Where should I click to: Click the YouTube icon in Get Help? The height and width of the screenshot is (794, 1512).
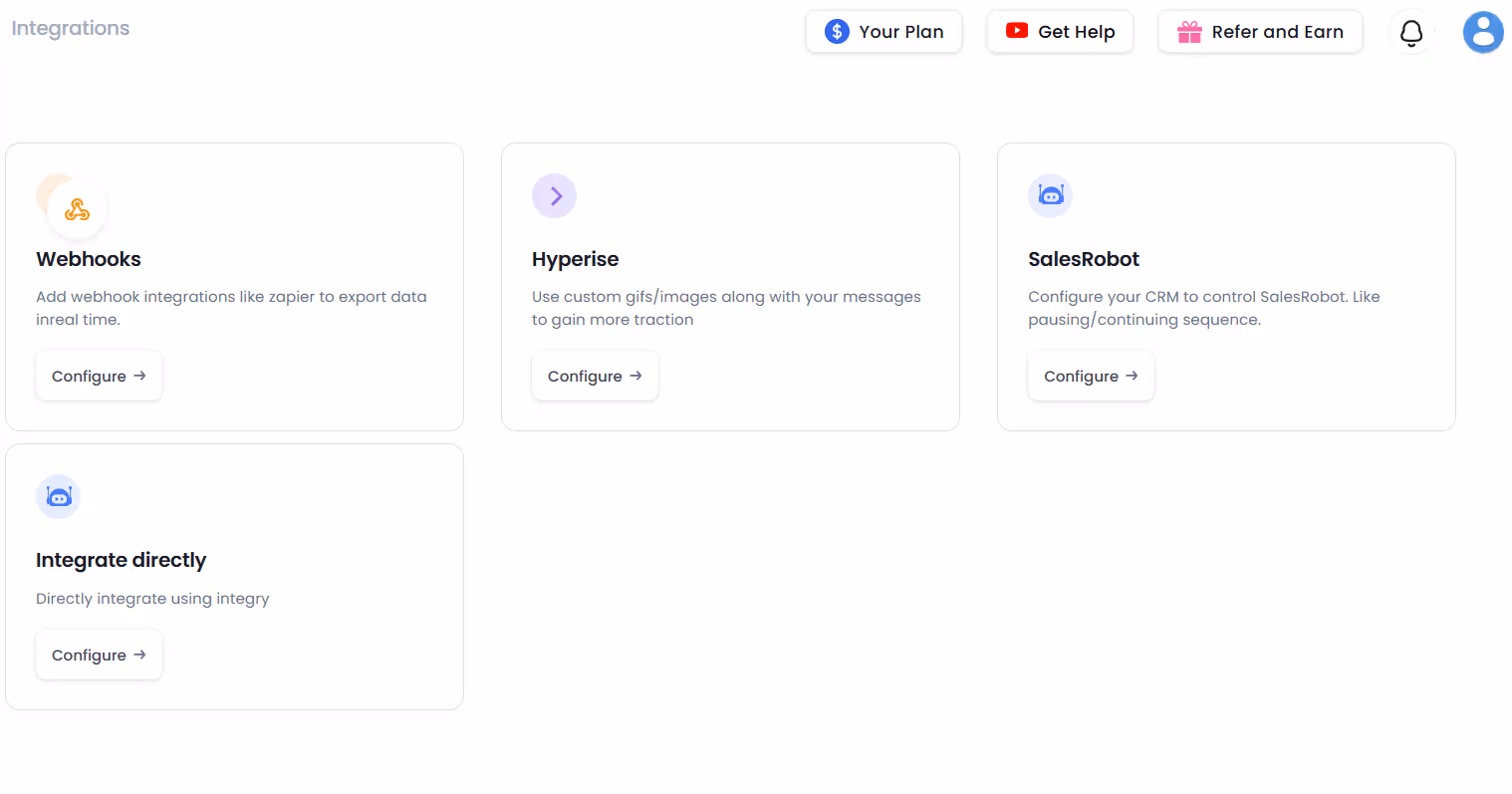[1016, 31]
